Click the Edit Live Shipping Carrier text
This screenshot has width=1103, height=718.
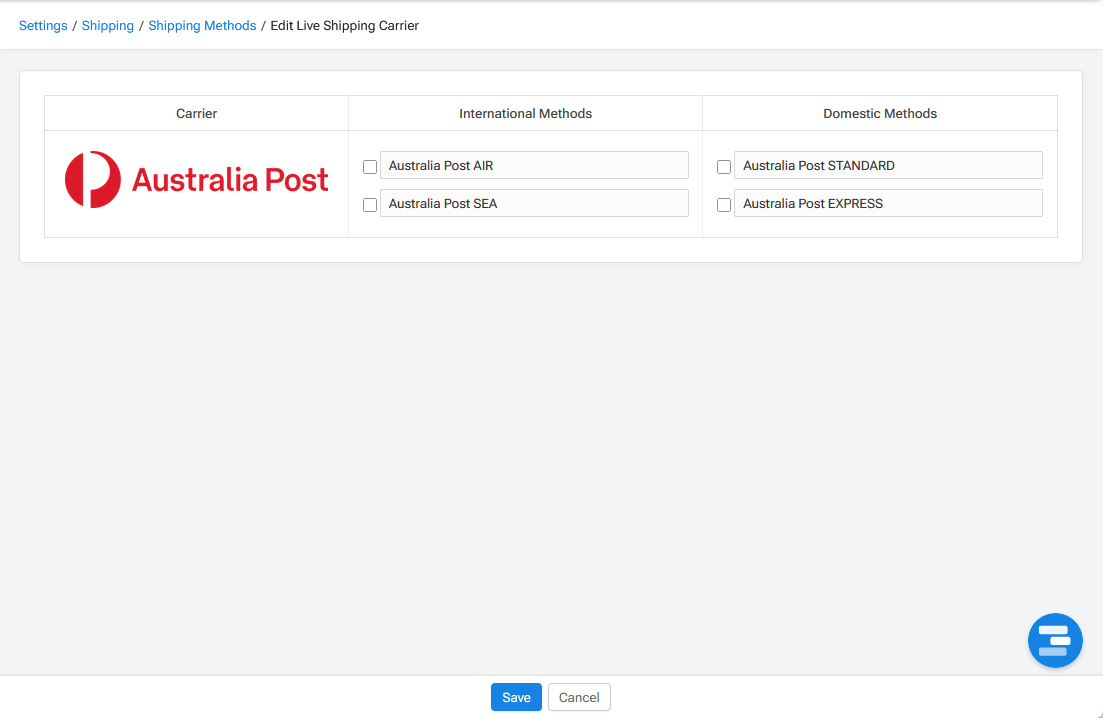click(x=345, y=25)
